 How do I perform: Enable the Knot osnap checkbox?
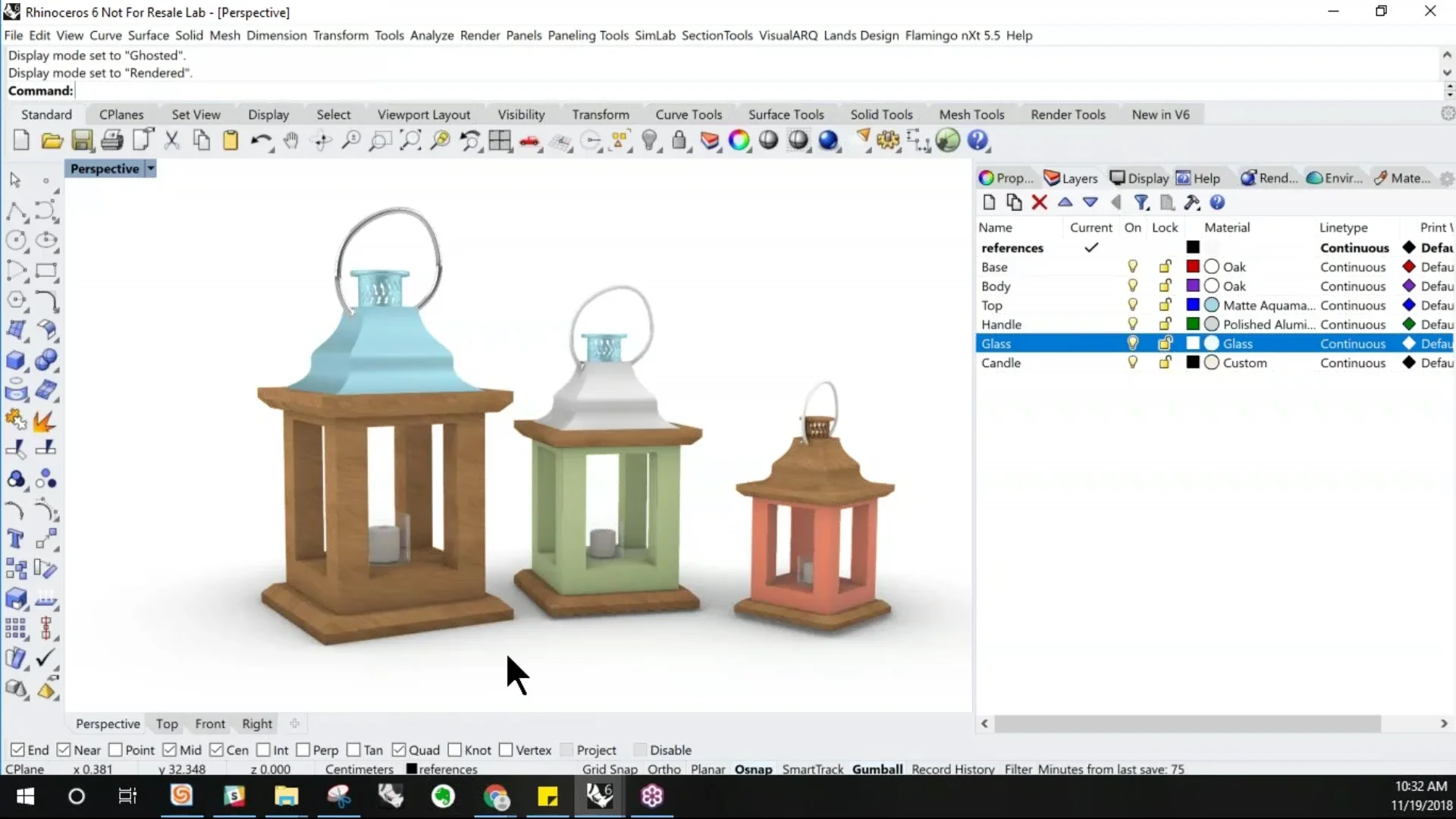pos(455,749)
